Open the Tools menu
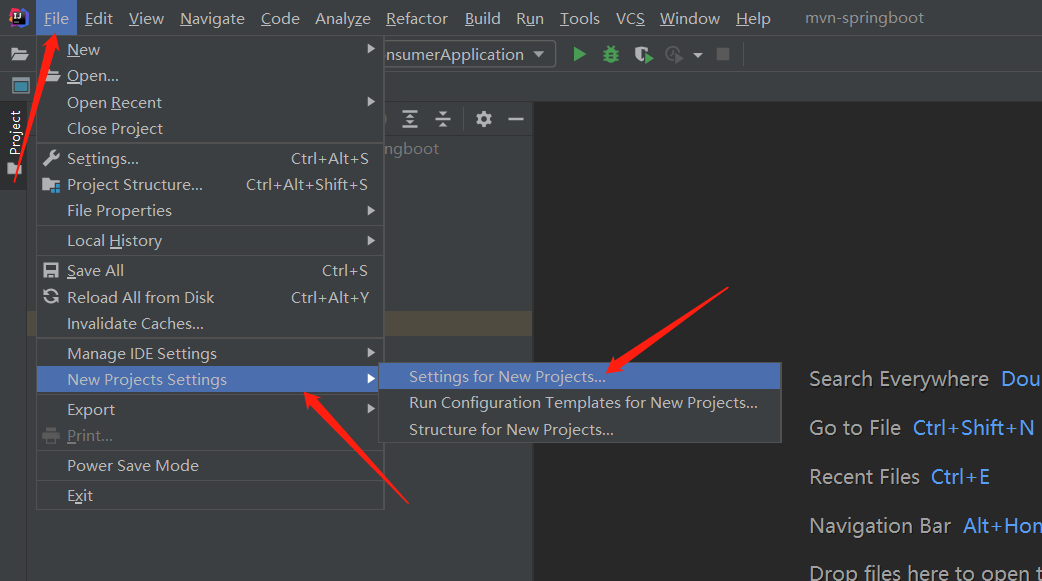This screenshot has height=581, width=1042. pos(579,19)
